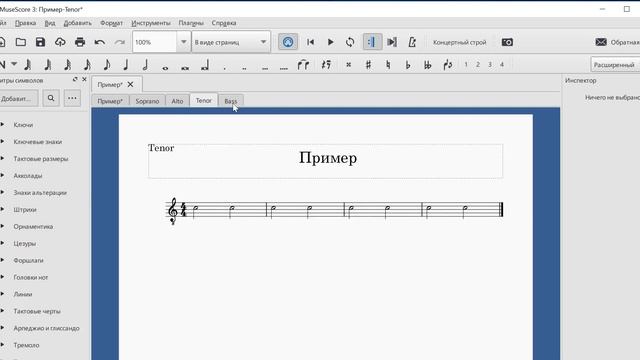640x360 pixels.
Task: Toggle the metronome icon
Action: [x=412, y=42]
